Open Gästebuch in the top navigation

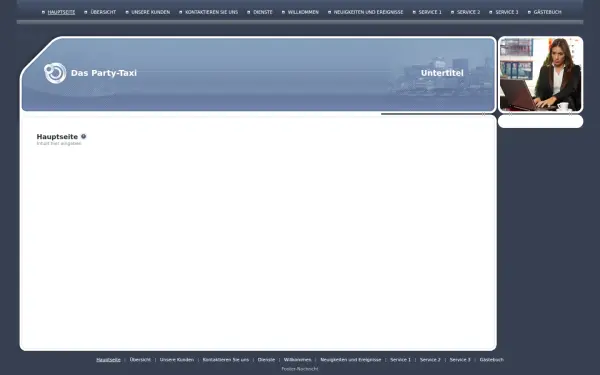tap(548, 12)
